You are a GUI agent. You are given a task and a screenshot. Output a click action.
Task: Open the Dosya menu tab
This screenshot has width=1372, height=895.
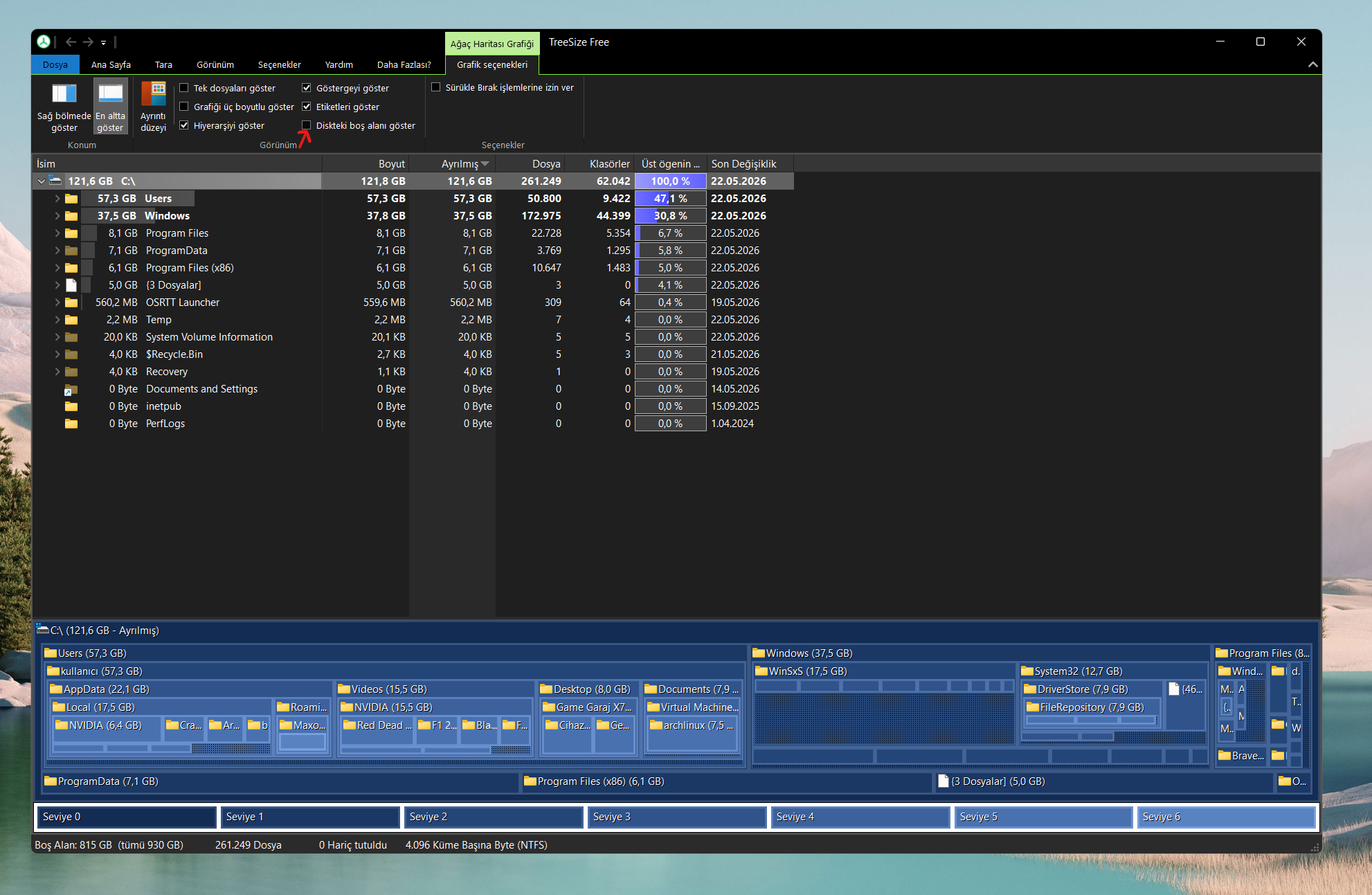[x=55, y=64]
